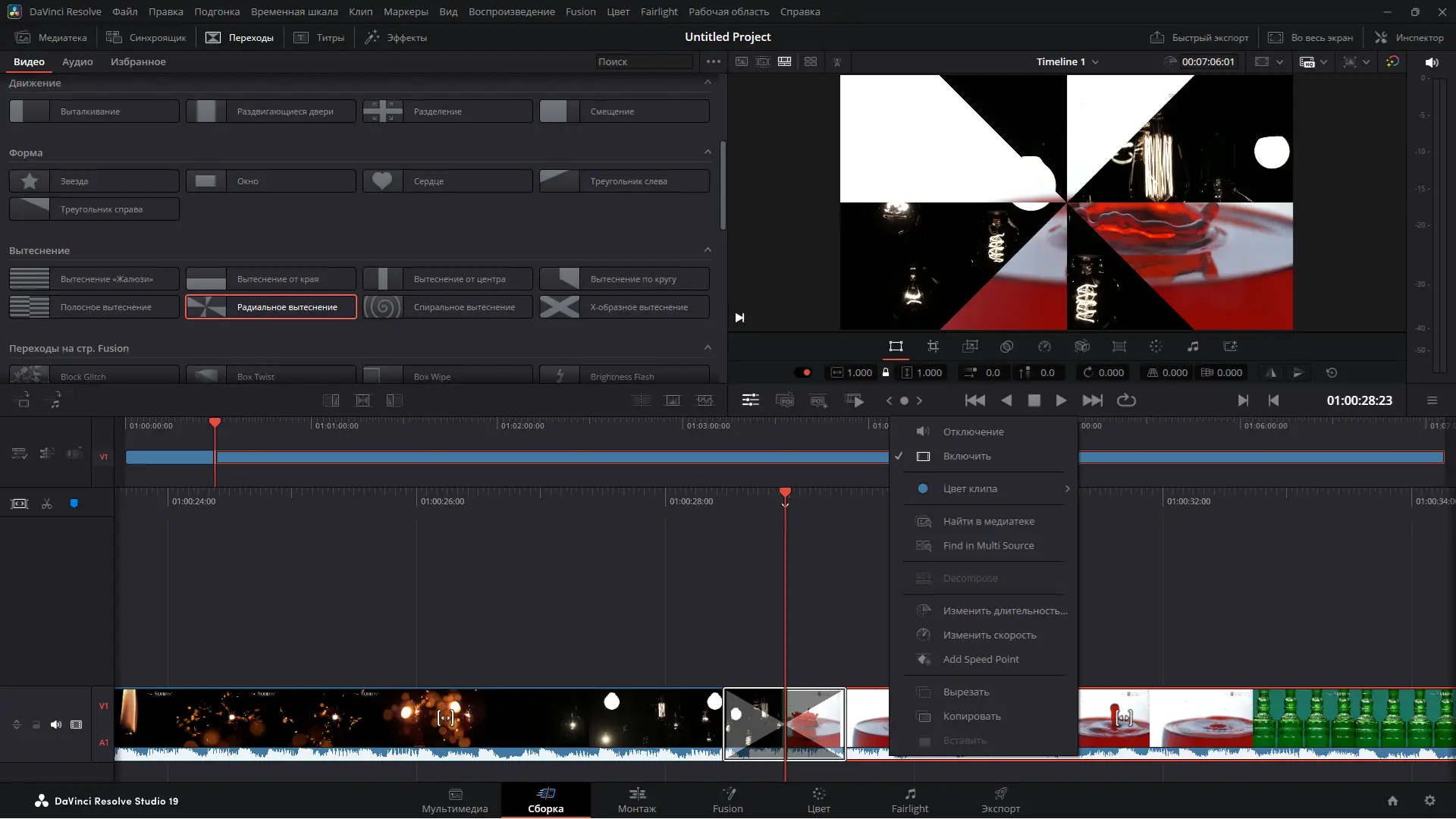The width and height of the screenshot is (1456, 819).
Task: Click the Audio note icon under viewer
Action: coord(1193,347)
